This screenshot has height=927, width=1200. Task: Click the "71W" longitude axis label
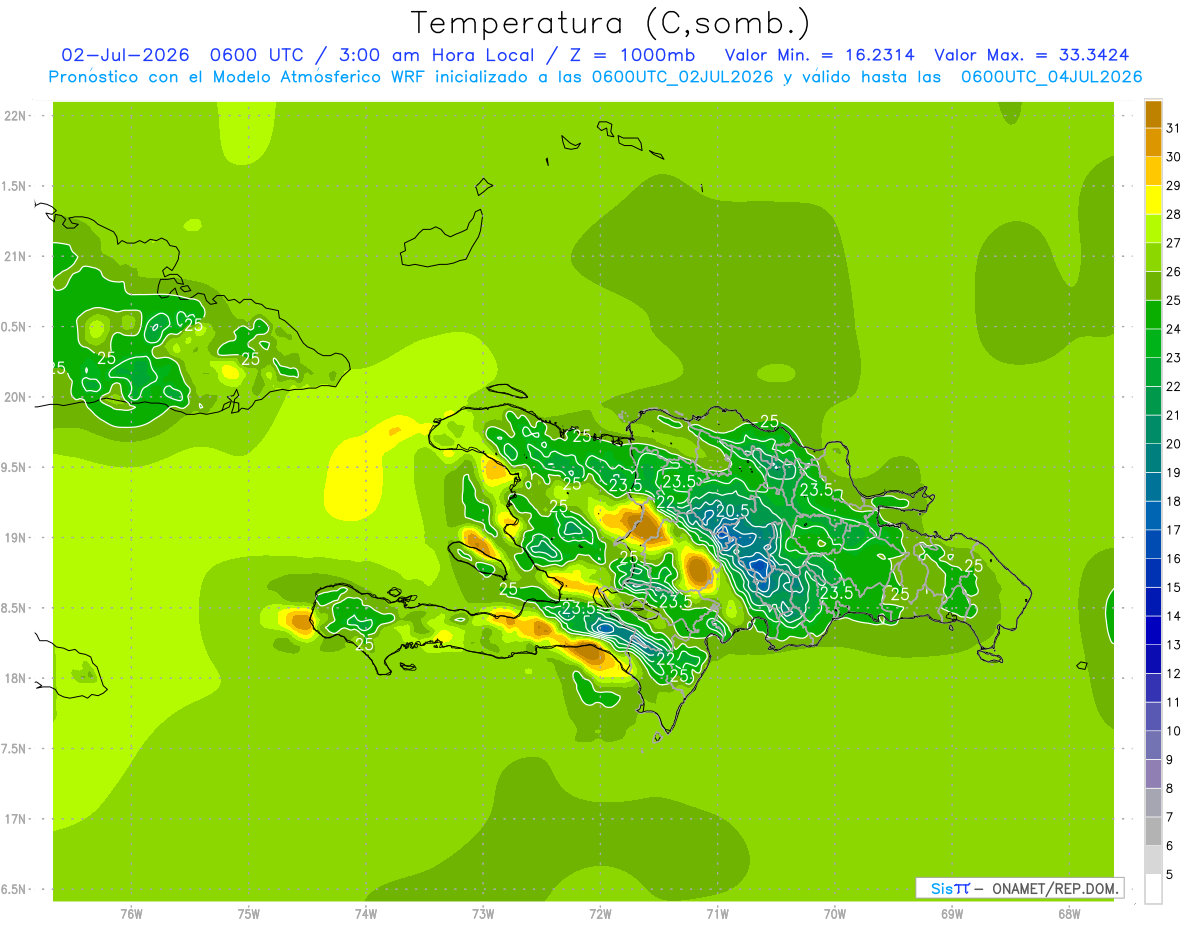717,914
